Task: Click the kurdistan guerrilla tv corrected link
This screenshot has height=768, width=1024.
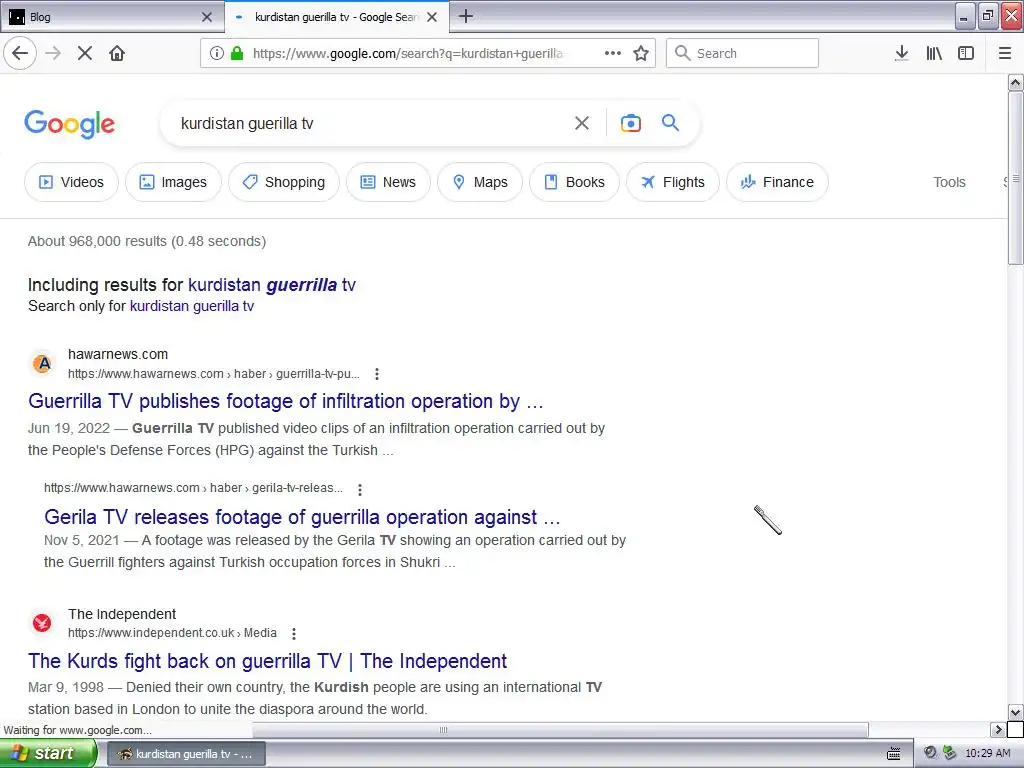Action: [272, 285]
